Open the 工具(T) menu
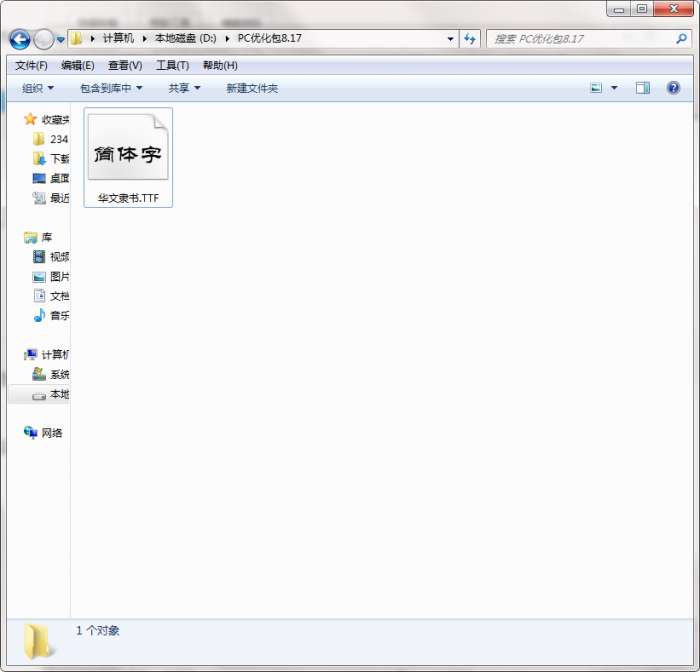 click(x=172, y=66)
